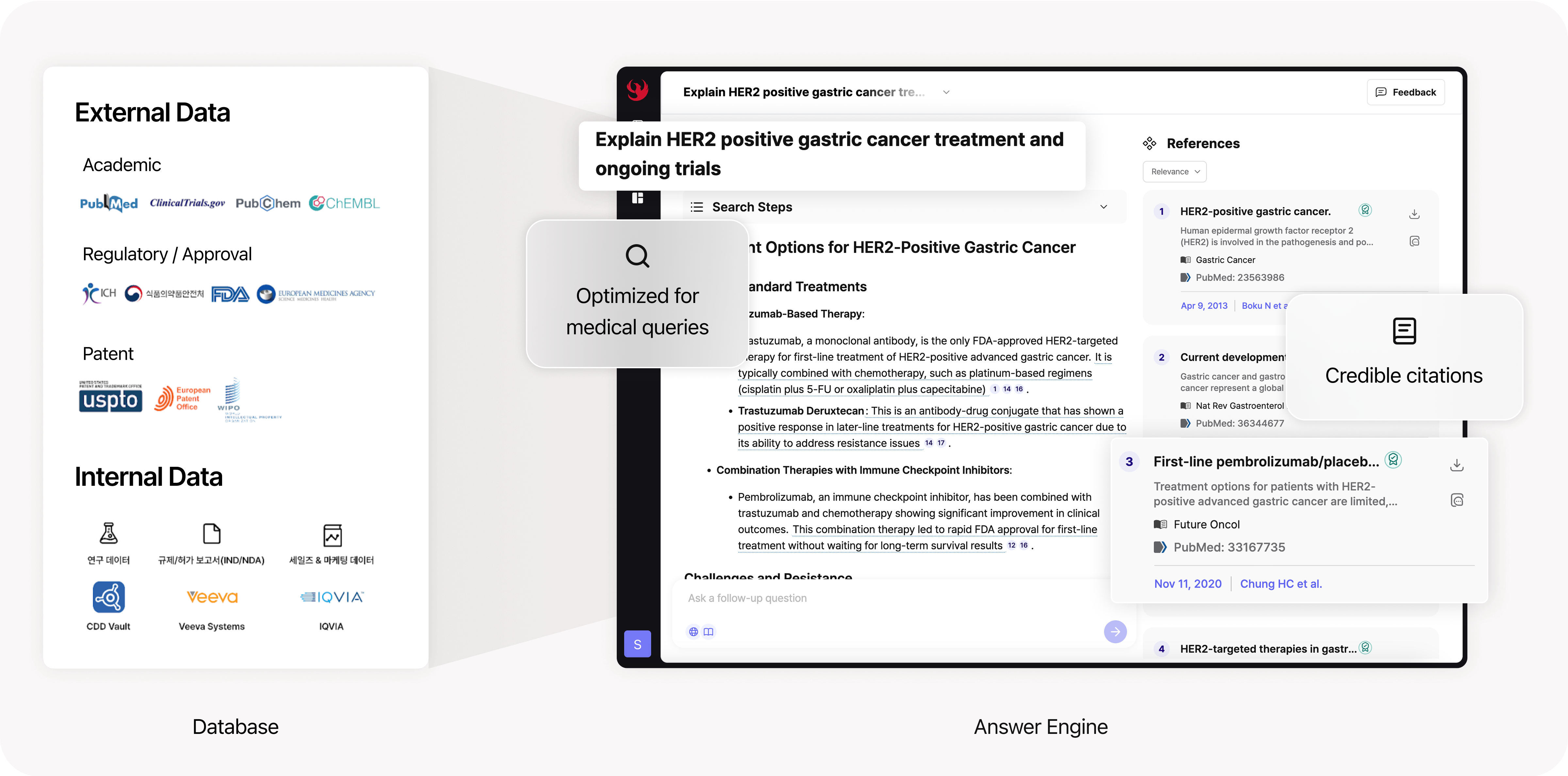
Task: Click the 연구 데이터 flask icon
Action: coord(108,533)
